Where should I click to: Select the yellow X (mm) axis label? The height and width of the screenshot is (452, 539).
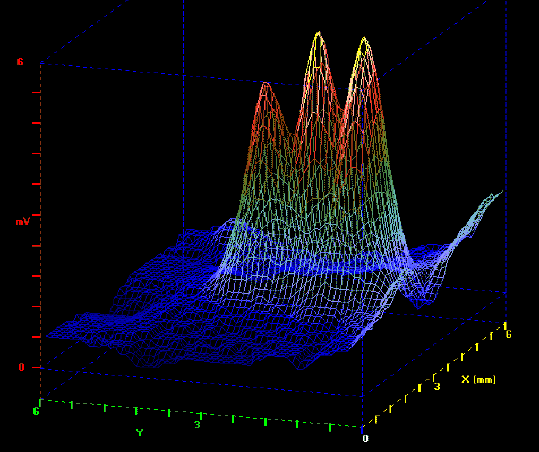(478, 379)
